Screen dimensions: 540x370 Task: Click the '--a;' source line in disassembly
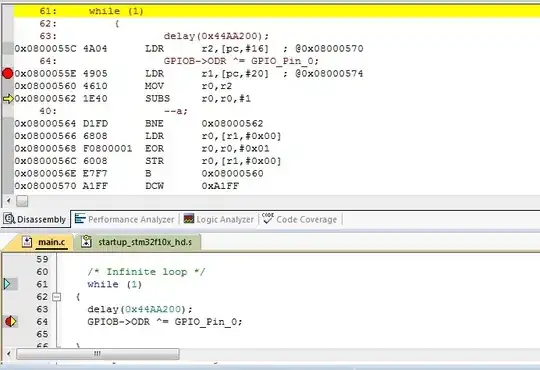tap(176, 111)
